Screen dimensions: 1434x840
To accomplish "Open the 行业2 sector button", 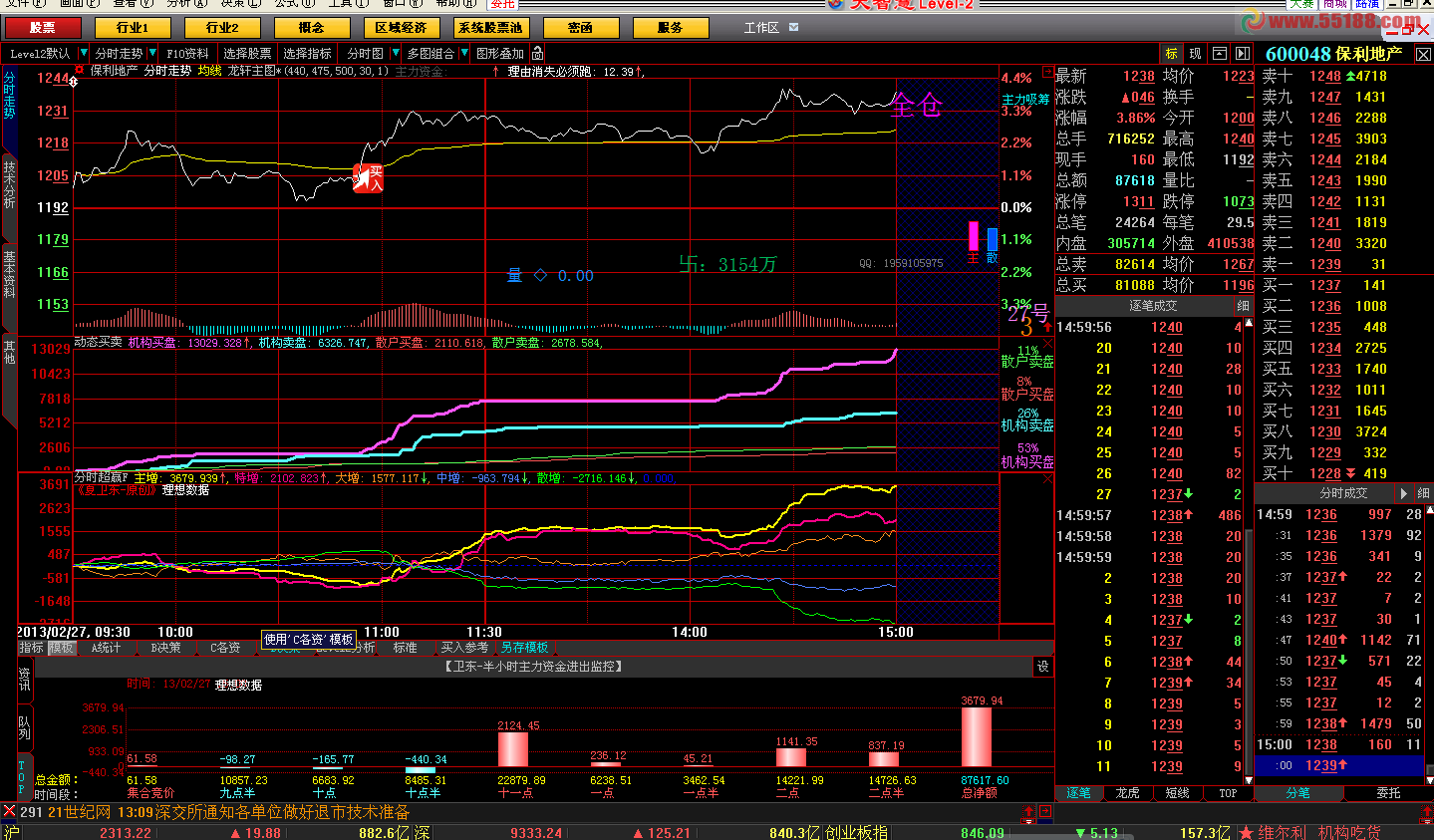I will [221, 28].
